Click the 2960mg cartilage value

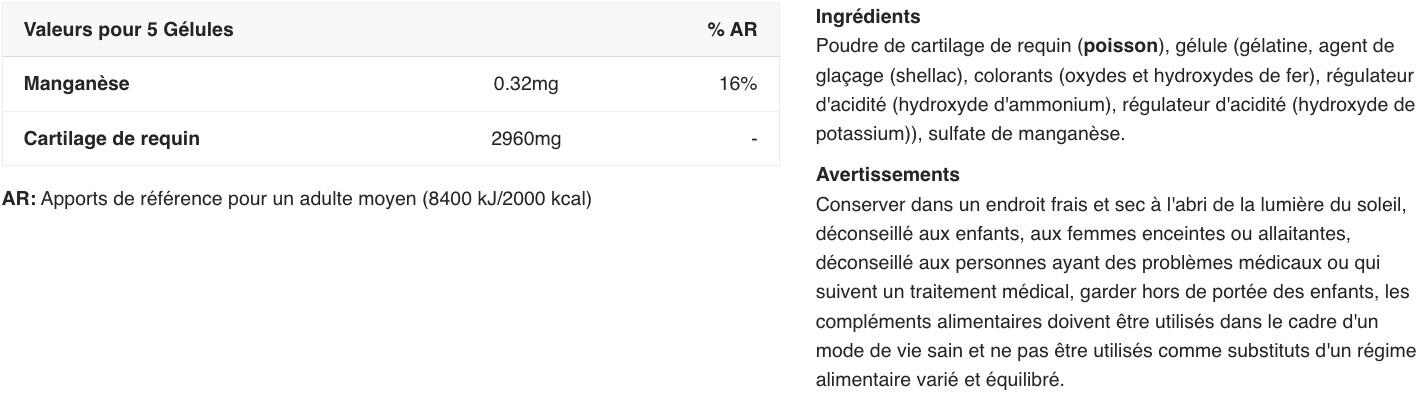point(526,138)
